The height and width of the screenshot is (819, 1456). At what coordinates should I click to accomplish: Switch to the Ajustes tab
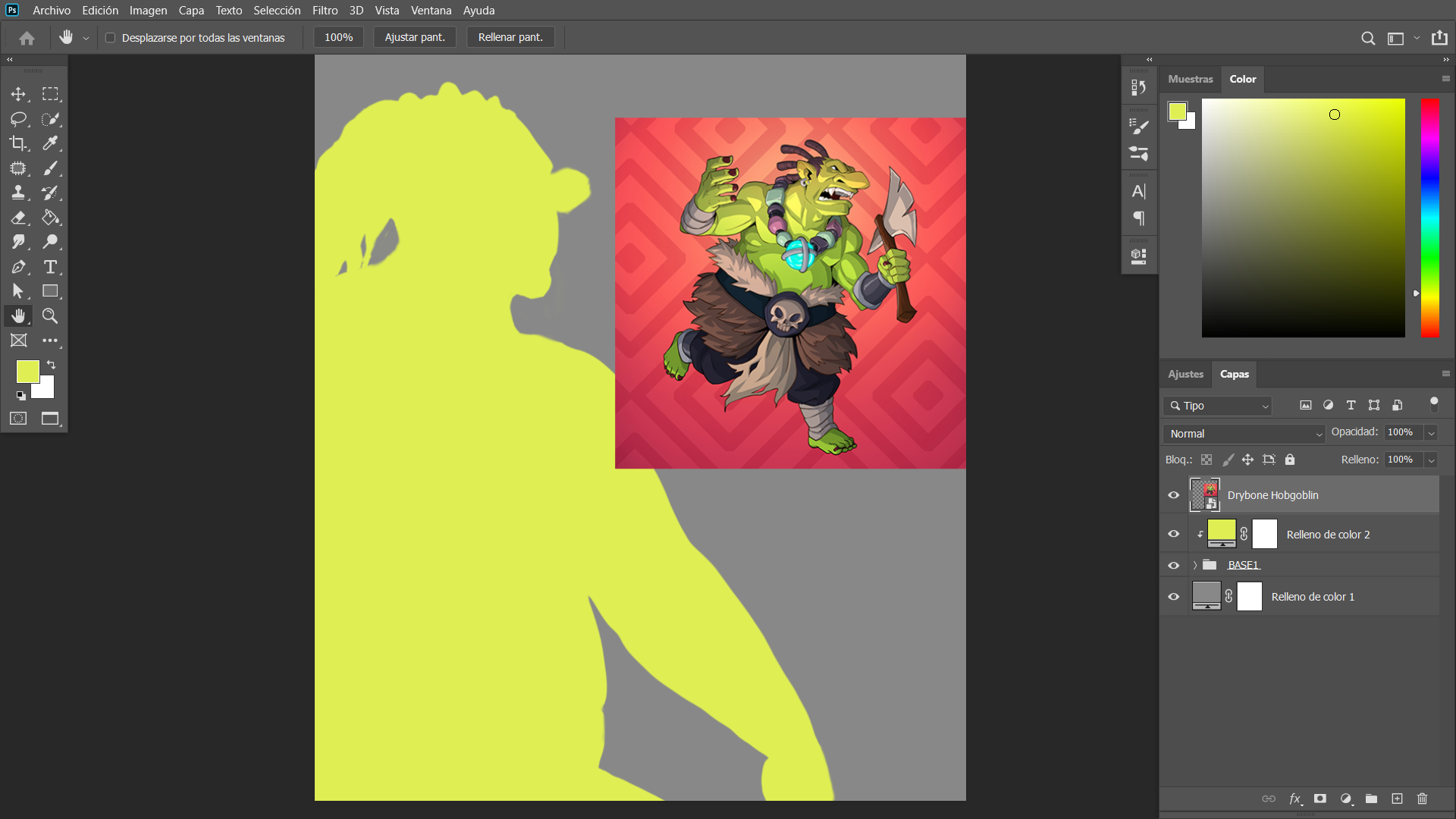pyautogui.click(x=1185, y=374)
